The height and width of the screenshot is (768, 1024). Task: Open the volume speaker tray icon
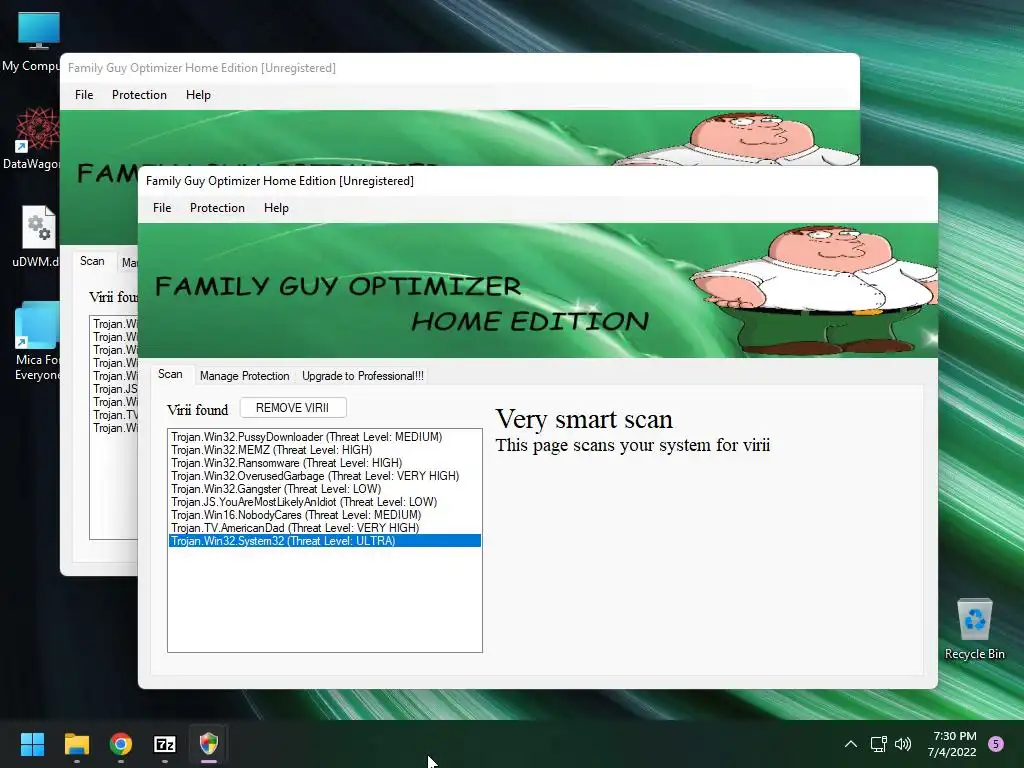(903, 744)
